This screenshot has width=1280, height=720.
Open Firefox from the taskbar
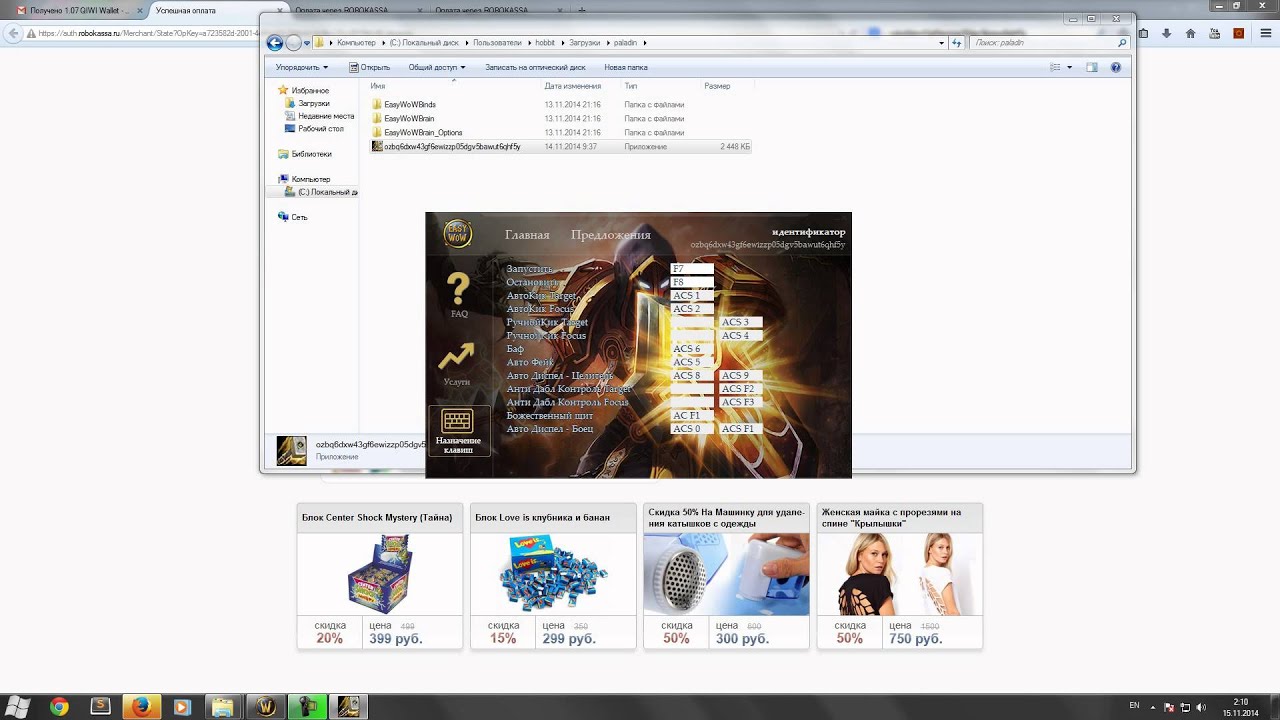click(141, 707)
